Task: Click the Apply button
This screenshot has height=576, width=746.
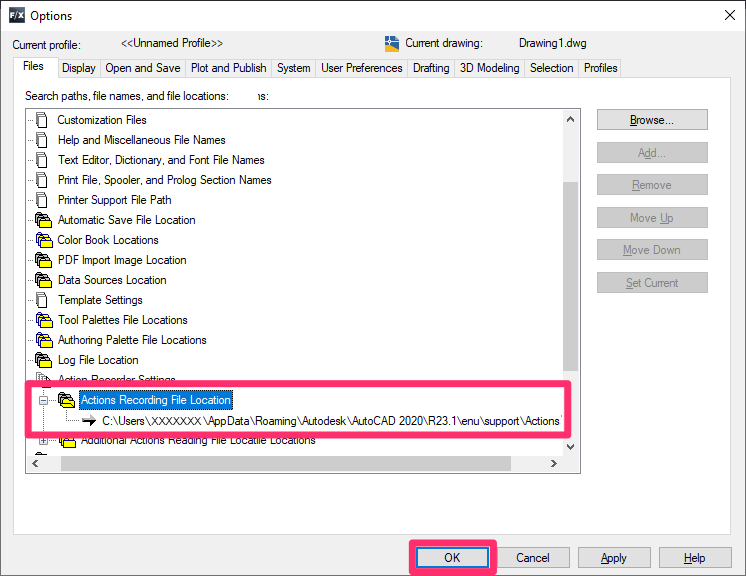Action: click(614, 557)
